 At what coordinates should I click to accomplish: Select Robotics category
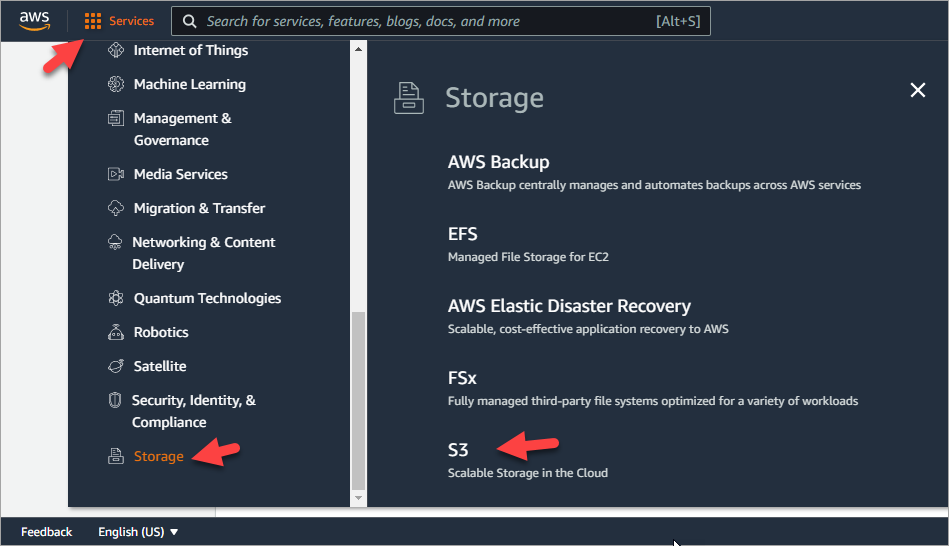click(x=161, y=332)
